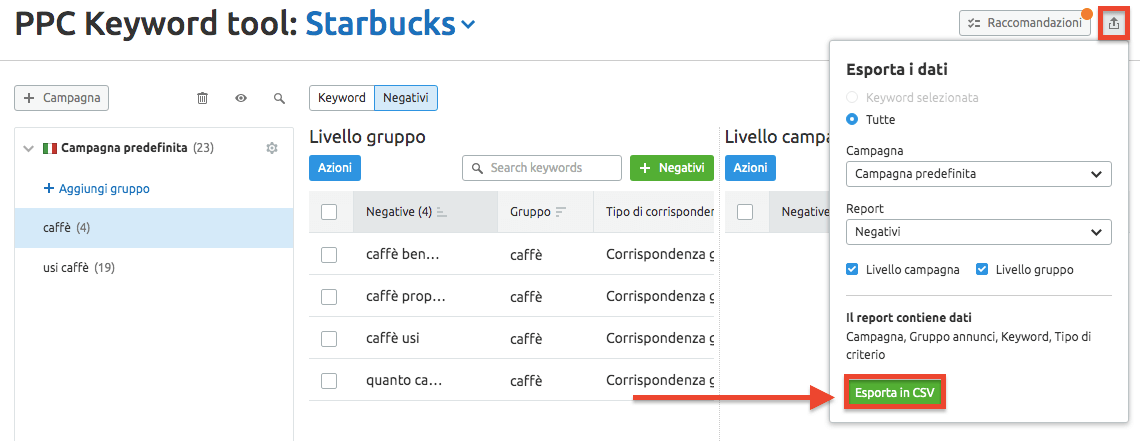Toggle the eye visibility icon
This screenshot has height=441, width=1140.
coord(241,98)
